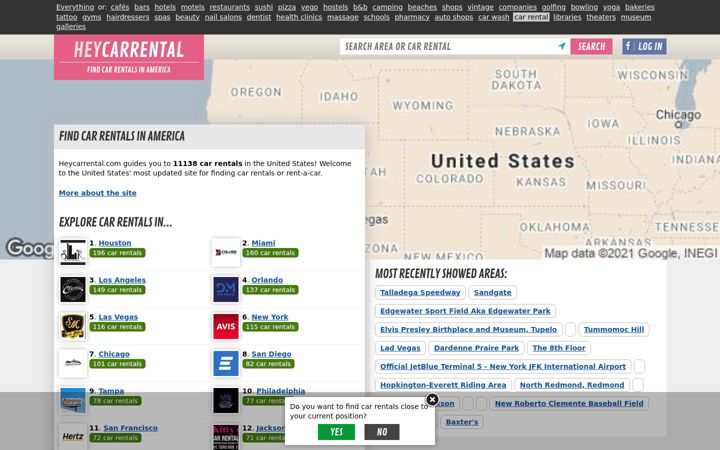Open the Sandgate area link
Image resolution: width=720 pixels, height=450 pixels.
pos(492,292)
